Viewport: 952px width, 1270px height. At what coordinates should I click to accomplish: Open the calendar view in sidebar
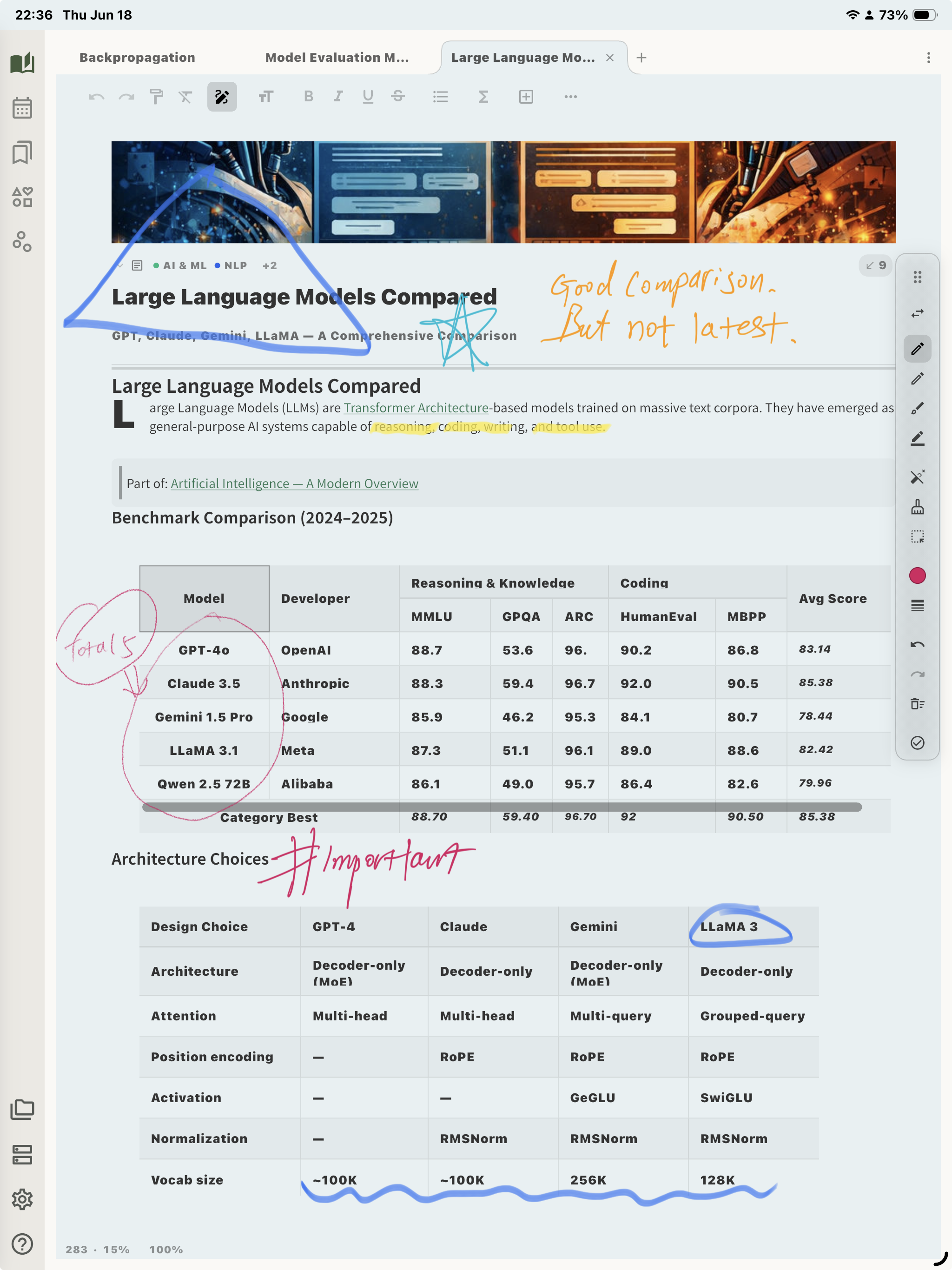click(22, 107)
